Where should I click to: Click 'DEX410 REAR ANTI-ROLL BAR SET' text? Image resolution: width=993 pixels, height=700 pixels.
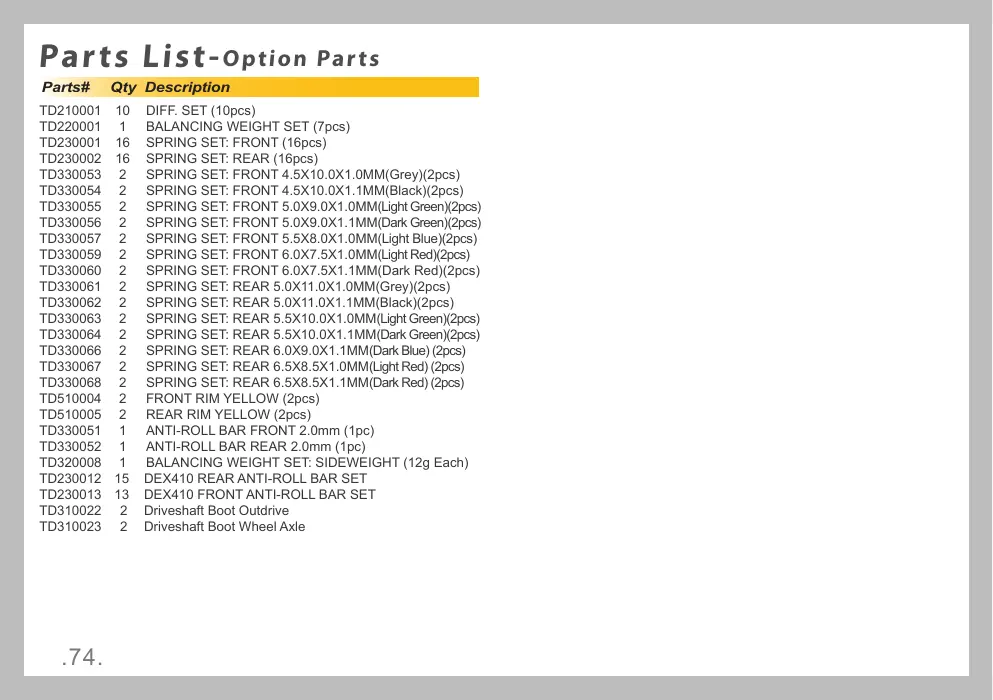pos(255,478)
